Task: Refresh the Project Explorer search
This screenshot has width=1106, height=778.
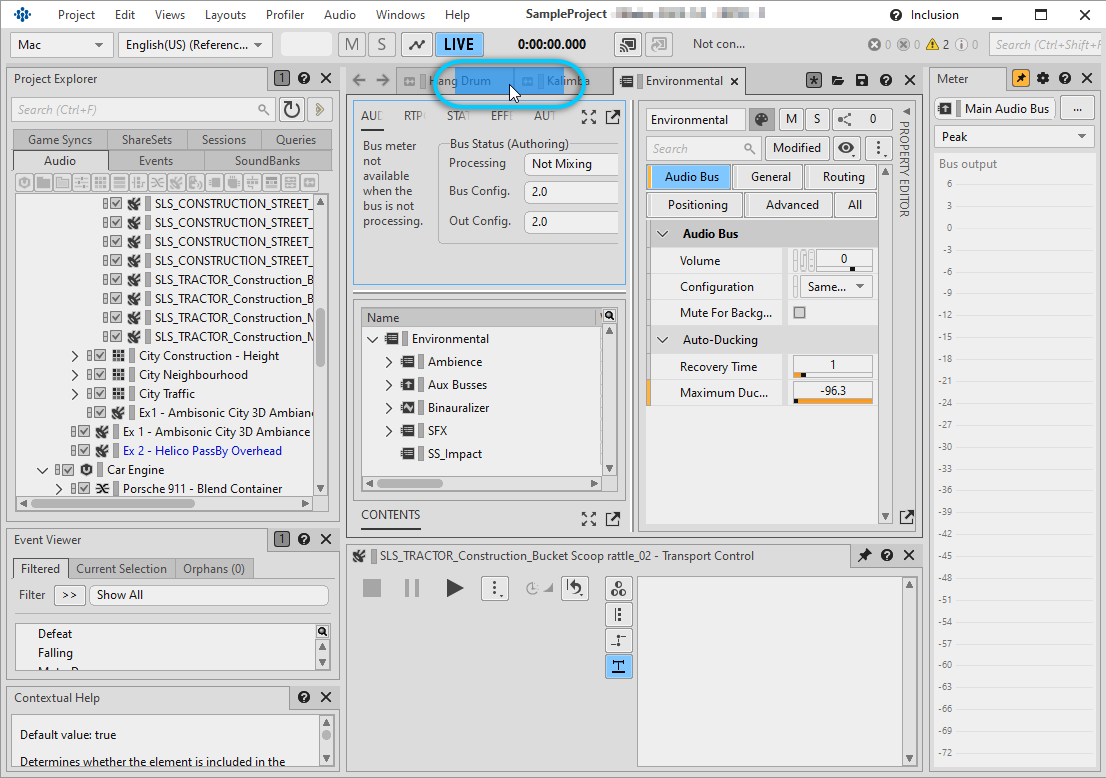Action: pyautogui.click(x=291, y=110)
